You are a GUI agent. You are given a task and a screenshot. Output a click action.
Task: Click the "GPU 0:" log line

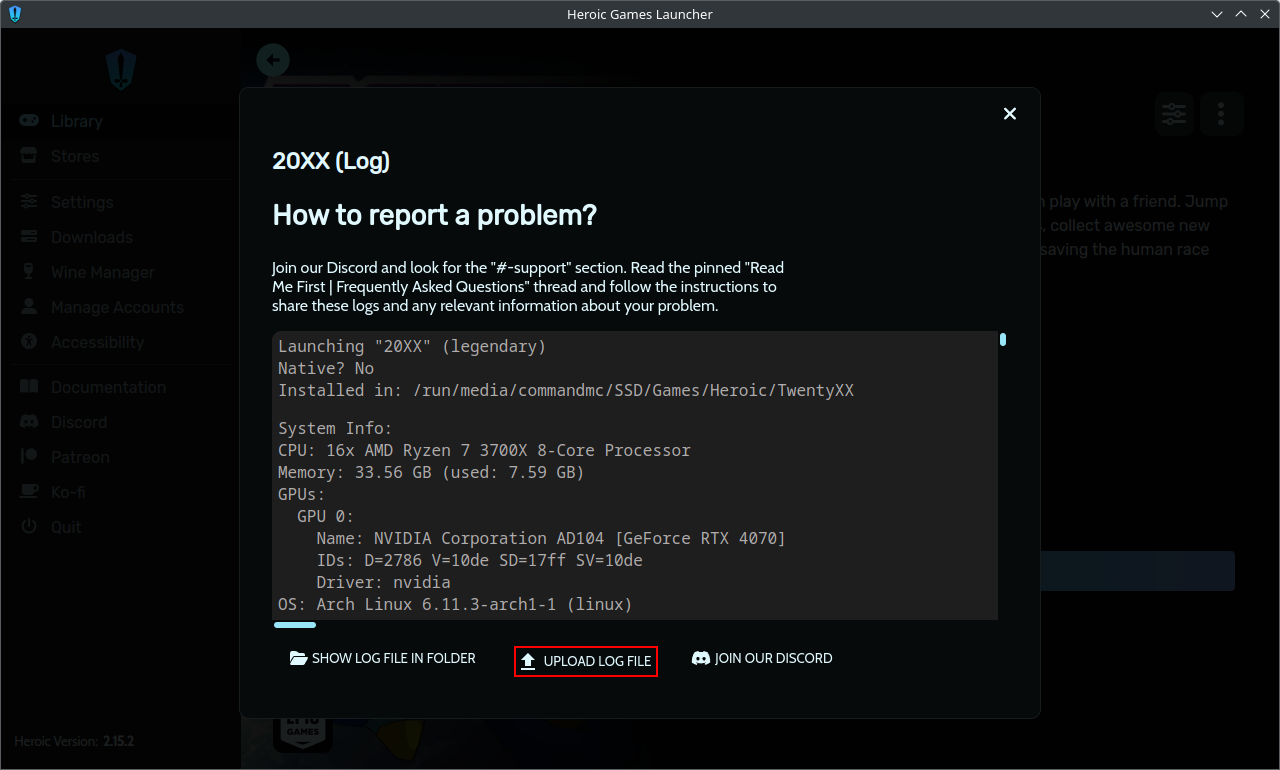point(326,516)
